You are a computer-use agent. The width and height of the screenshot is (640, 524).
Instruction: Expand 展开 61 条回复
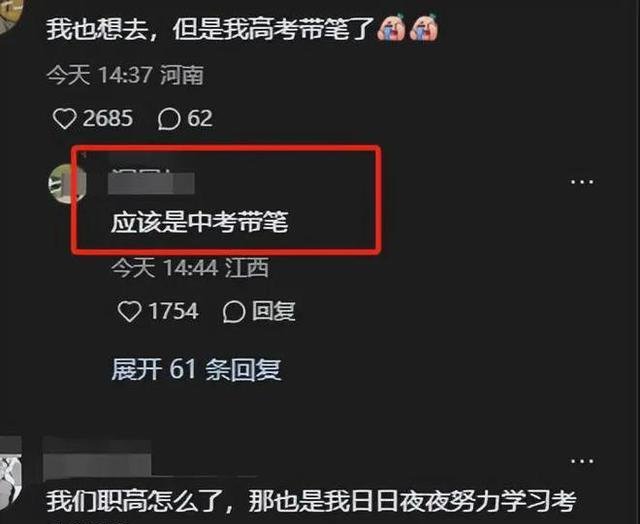coord(196,370)
